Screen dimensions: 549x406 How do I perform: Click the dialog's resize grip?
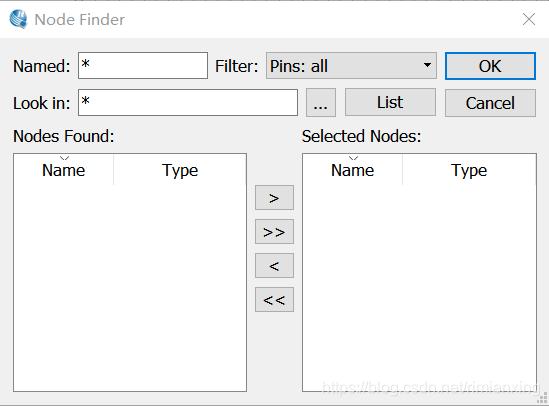point(543,399)
